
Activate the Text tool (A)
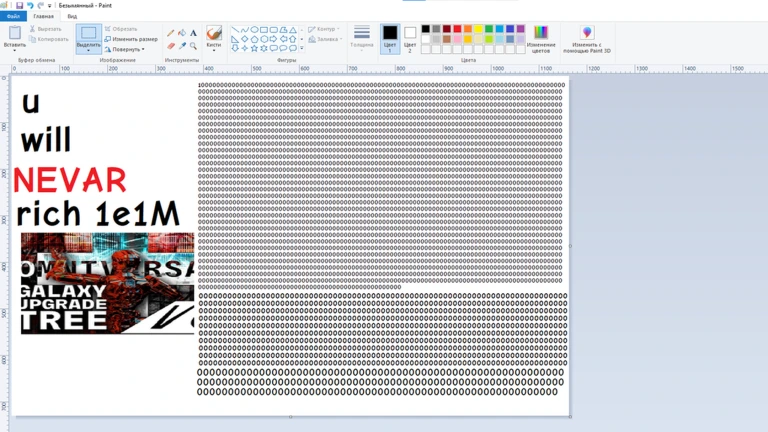click(x=193, y=33)
